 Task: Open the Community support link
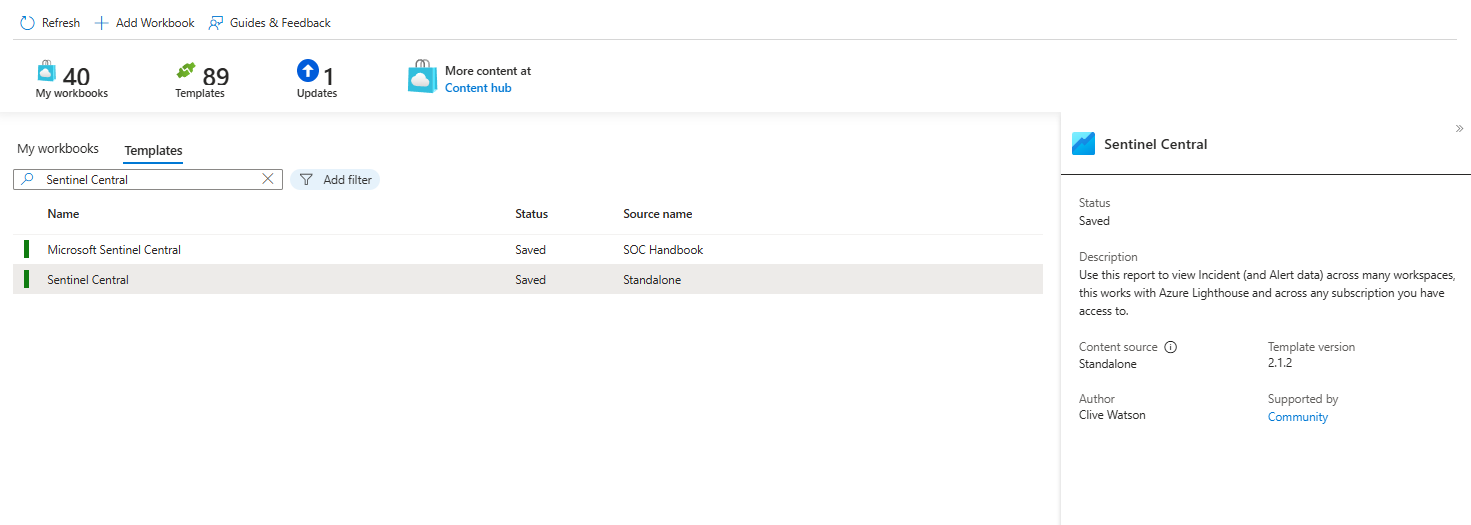point(1298,417)
